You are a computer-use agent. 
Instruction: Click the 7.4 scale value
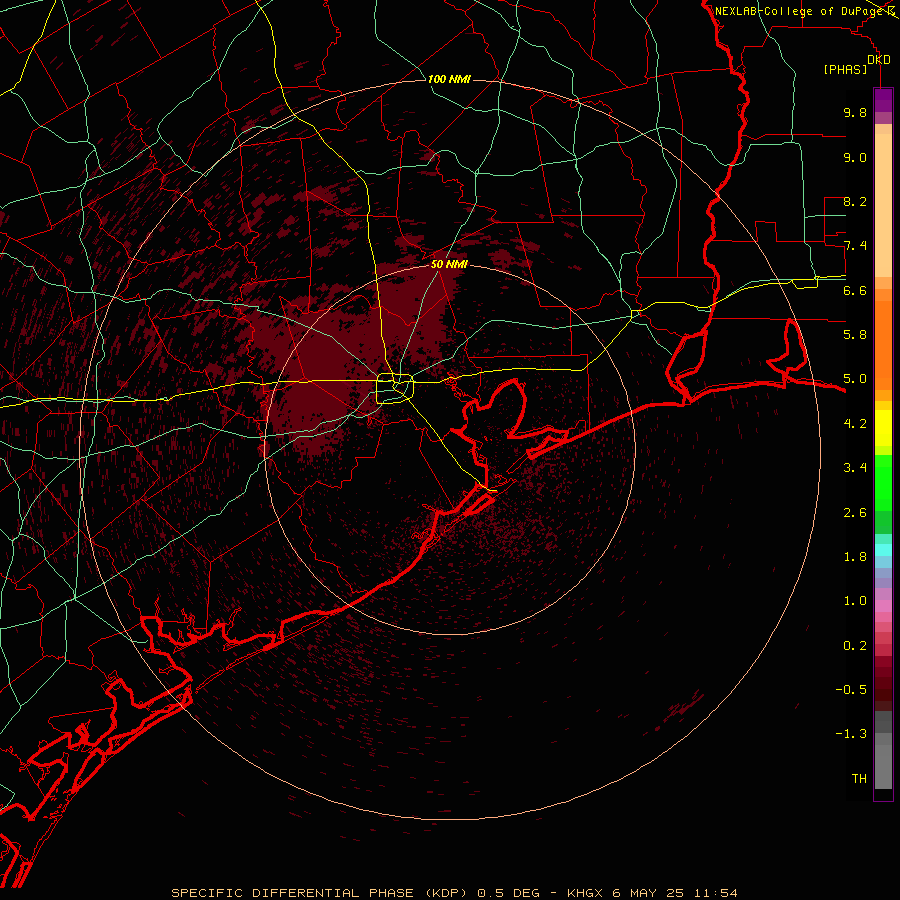(x=855, y=246)
